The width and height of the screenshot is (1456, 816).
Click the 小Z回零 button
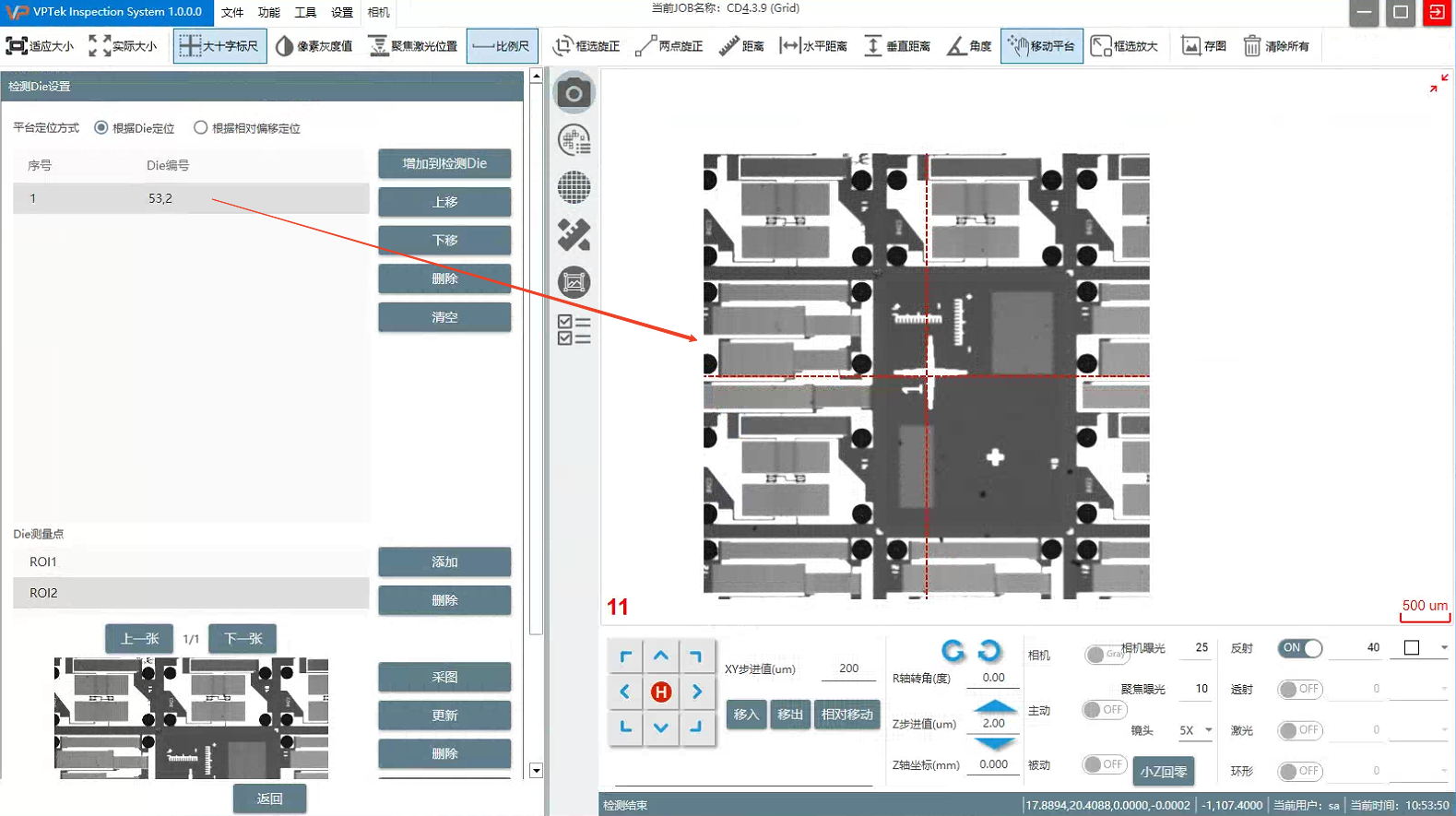pyautogui.click(x=1163, y=772)
